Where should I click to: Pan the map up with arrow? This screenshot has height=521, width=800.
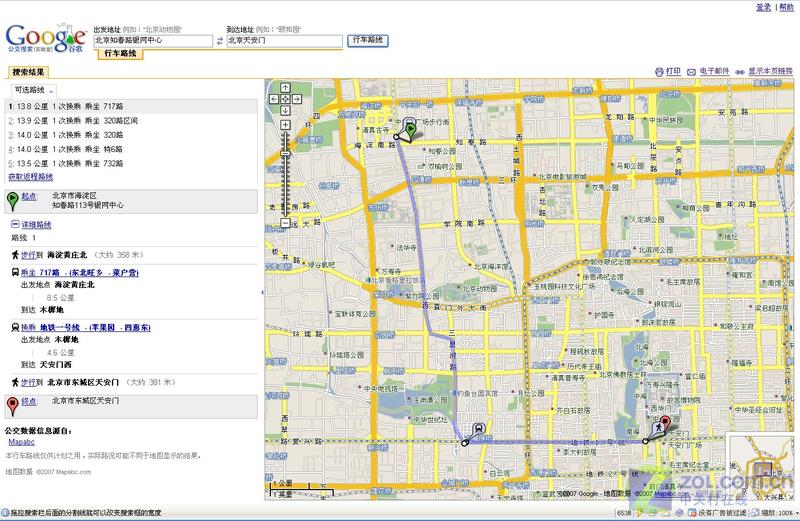coord(285,88)
